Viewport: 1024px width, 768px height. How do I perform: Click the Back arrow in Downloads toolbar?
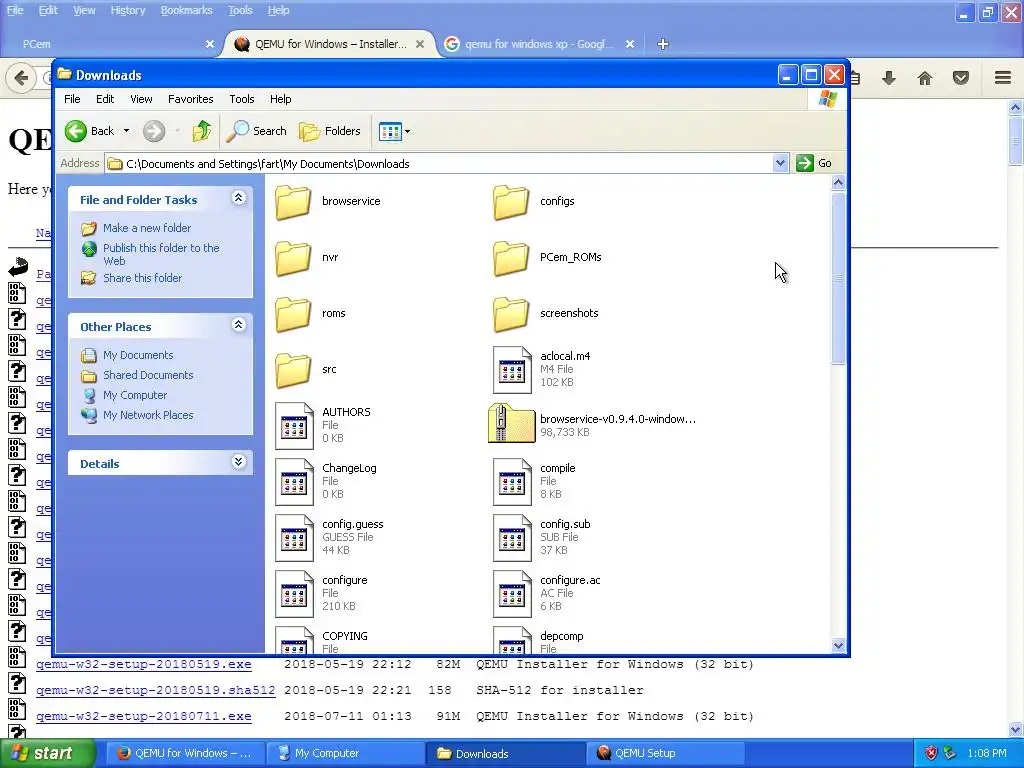(76, 131)
